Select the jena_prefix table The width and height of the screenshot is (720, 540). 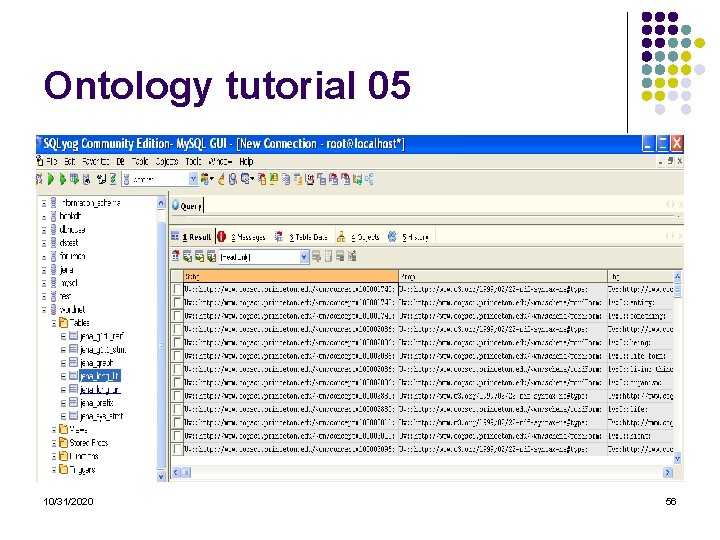[x=96, y=403]
